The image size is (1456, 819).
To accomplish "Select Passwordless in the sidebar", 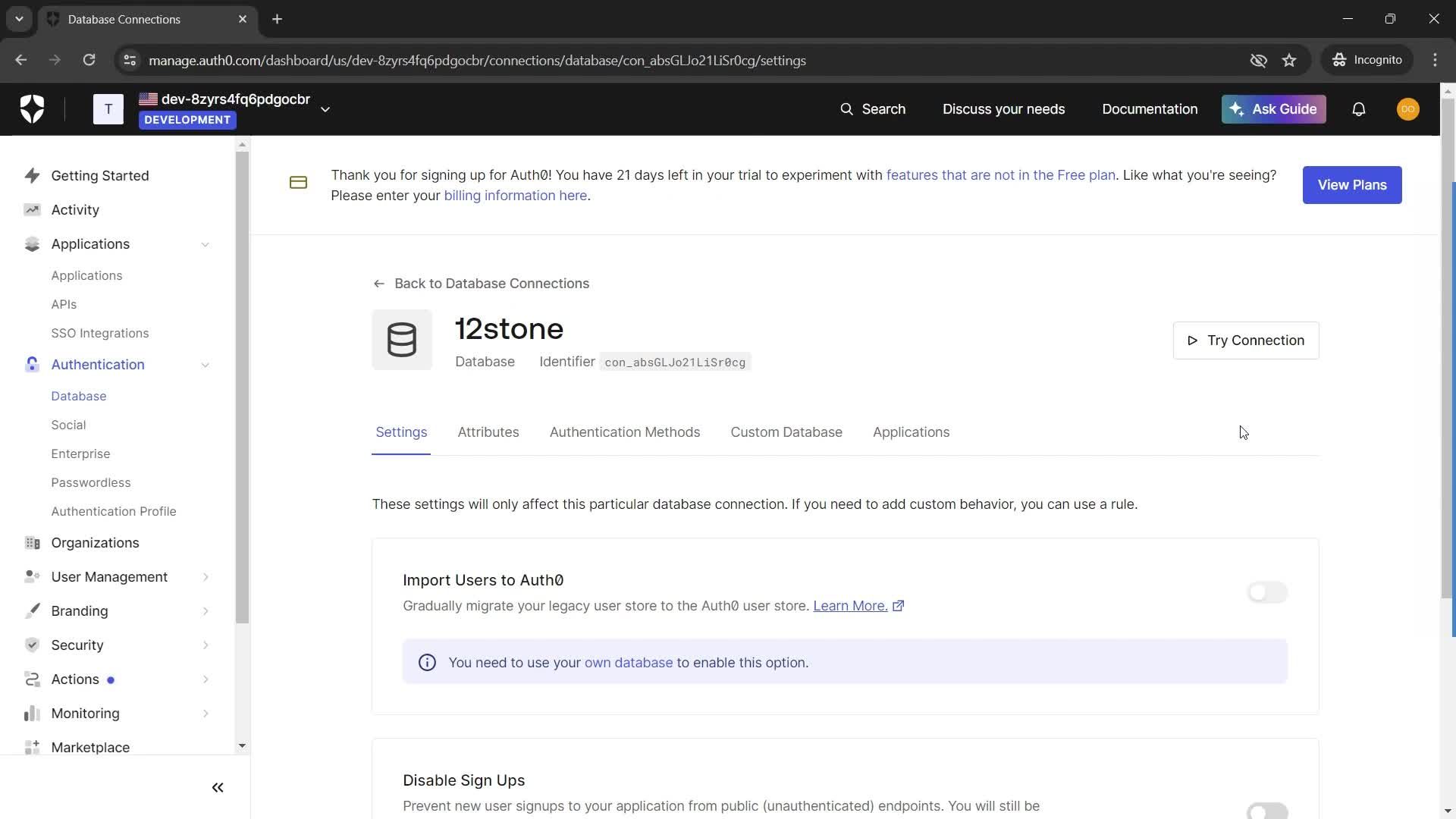I will click(x=91, y=483).
